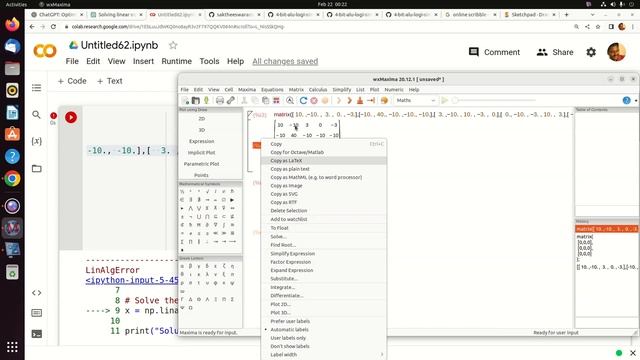Open the Colab table of contents sidebar icon
The height and width of the screenshot is (360, 640).
pos(36,88)
